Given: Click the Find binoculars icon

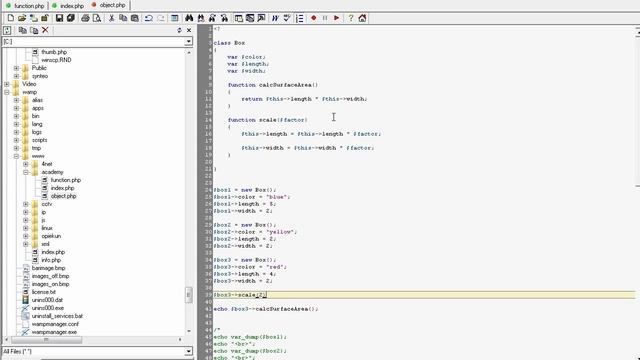Looking at the screenshot, I should coord(189,18).
